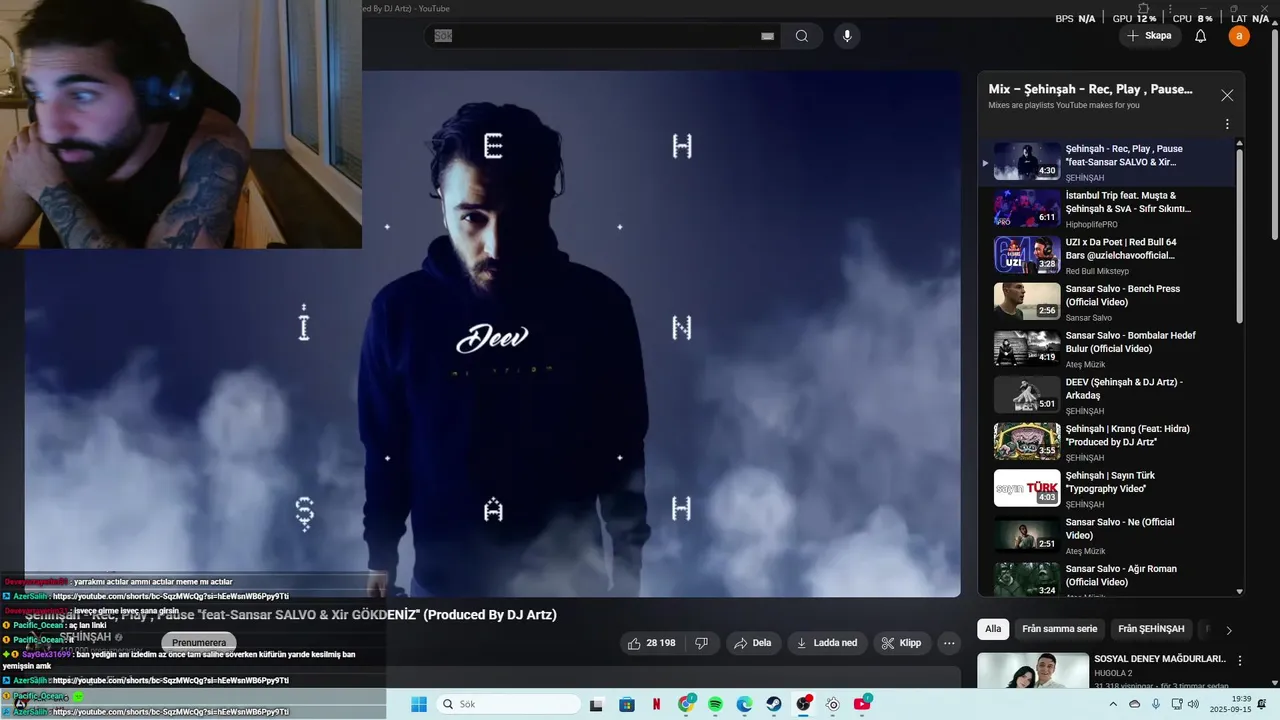Viewport: 1280px width, 720px height.
Task: Open Task View in taskbar
Action: click(596, 704)
